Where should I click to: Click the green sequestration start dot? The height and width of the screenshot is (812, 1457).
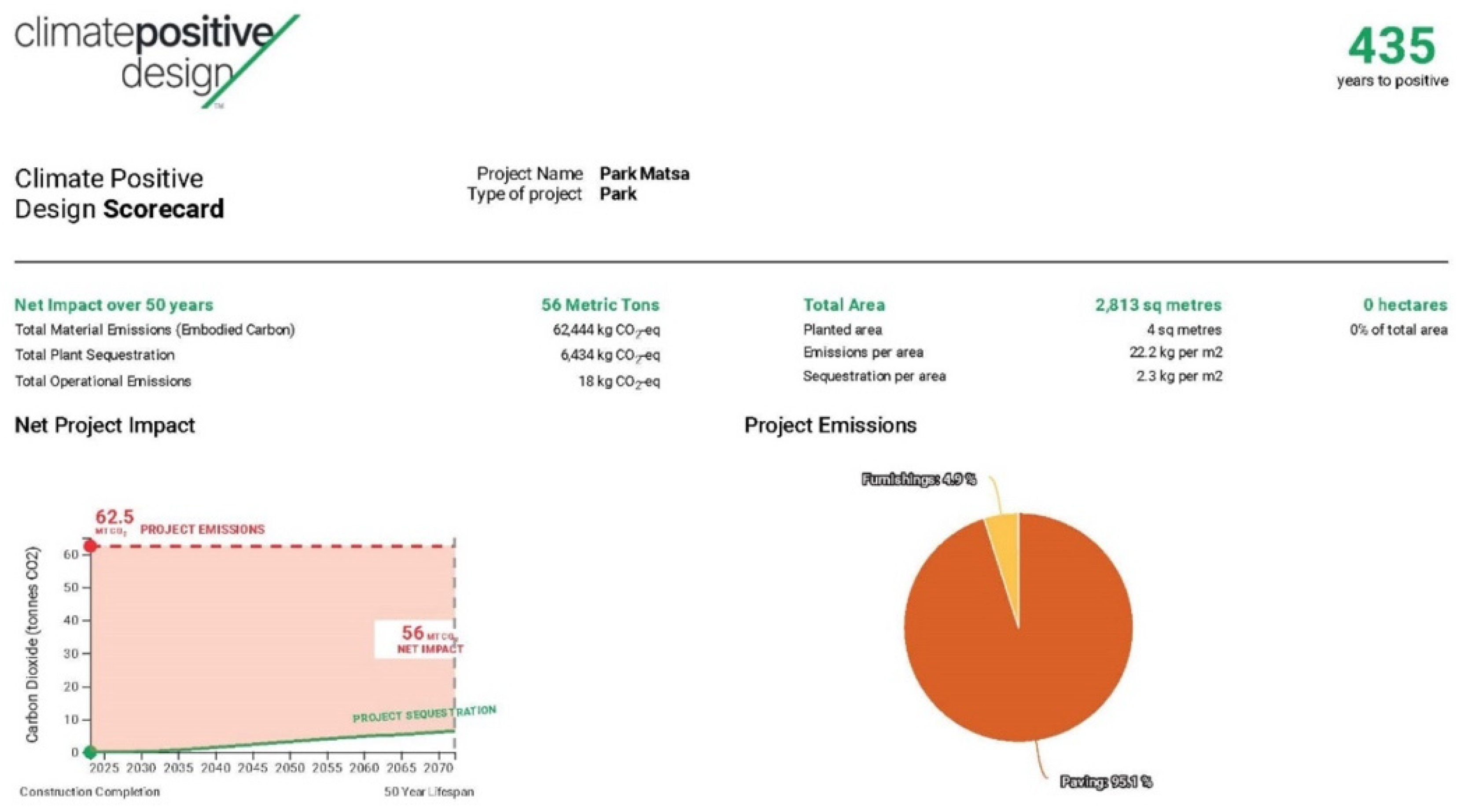(x=90, y=752)
